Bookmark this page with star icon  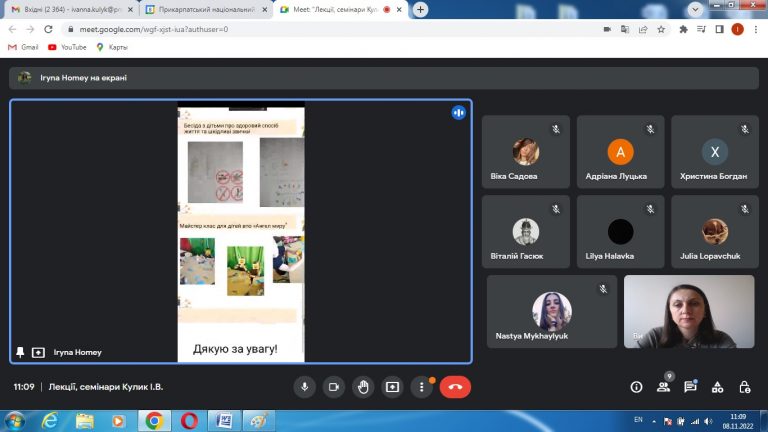661,29
